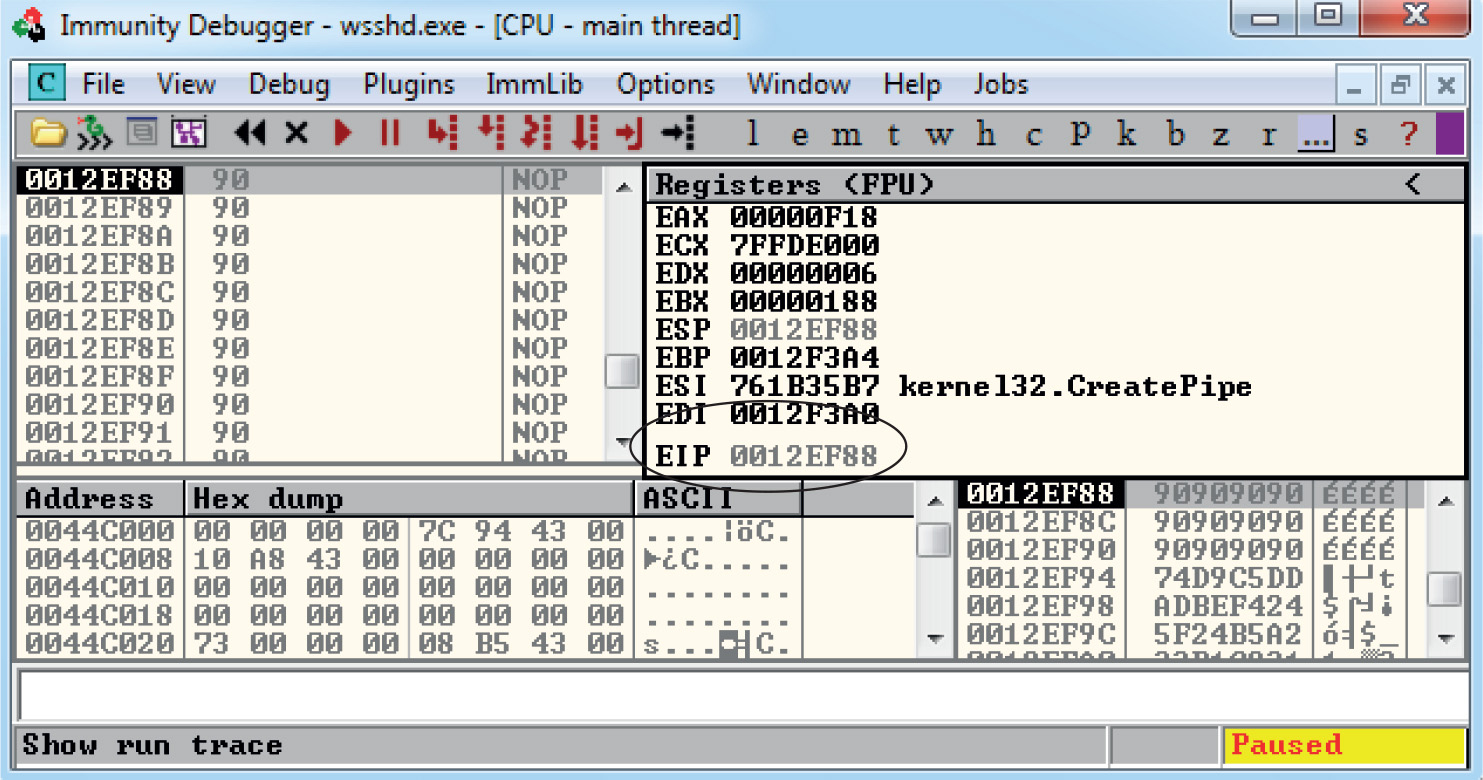Viewport: 1483px width, 780px height.
Task: Collapse registers panel header arrow
Action: pos(1413,184)
